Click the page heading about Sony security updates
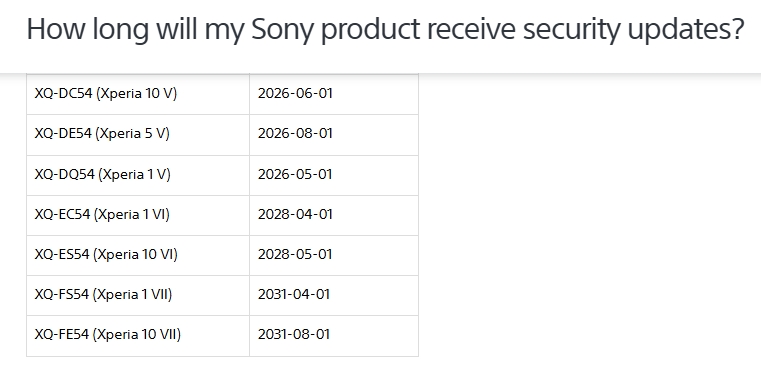The width and height of the screenshot is (761, 378). 385,30
